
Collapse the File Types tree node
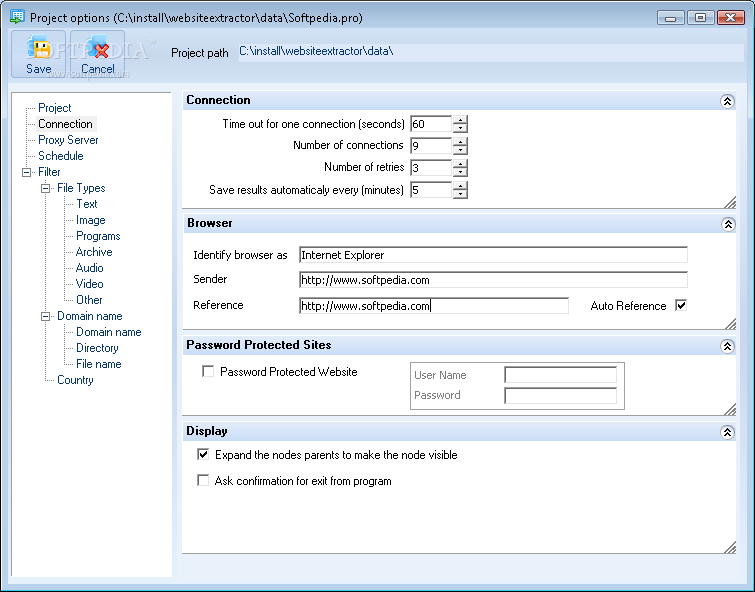click(x=45, y=188)
